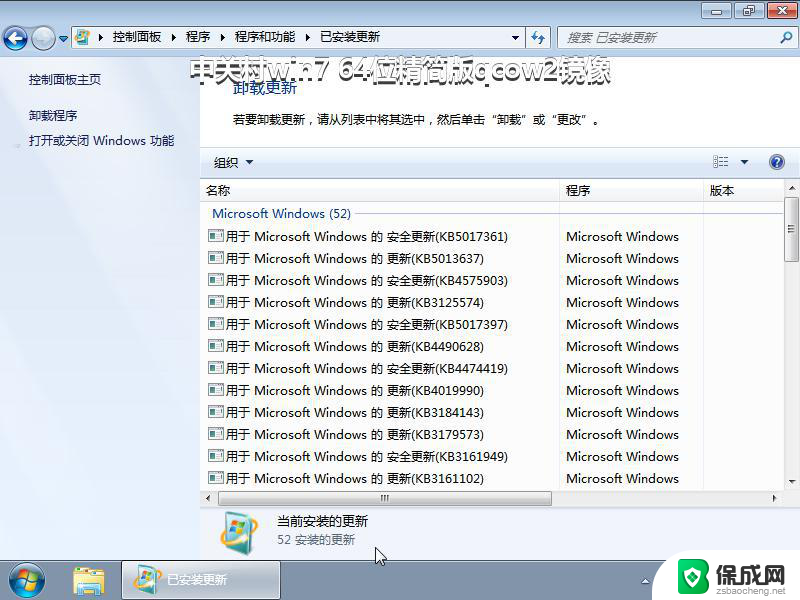Image resolution: width=800 pixels, height=600 pixels.
Task: Open the 组织 dropdown menu
Action: 233,162
